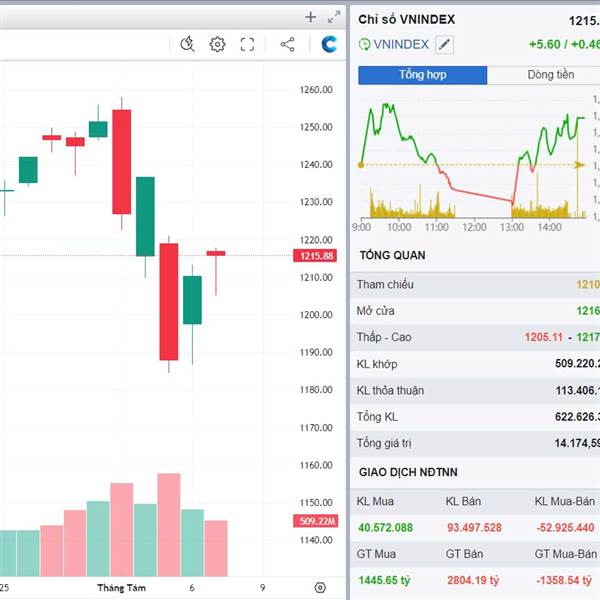Click the Chỉ số VNINDEX title
The height and width of the screenshot is (600, 600).
point(406,20)
